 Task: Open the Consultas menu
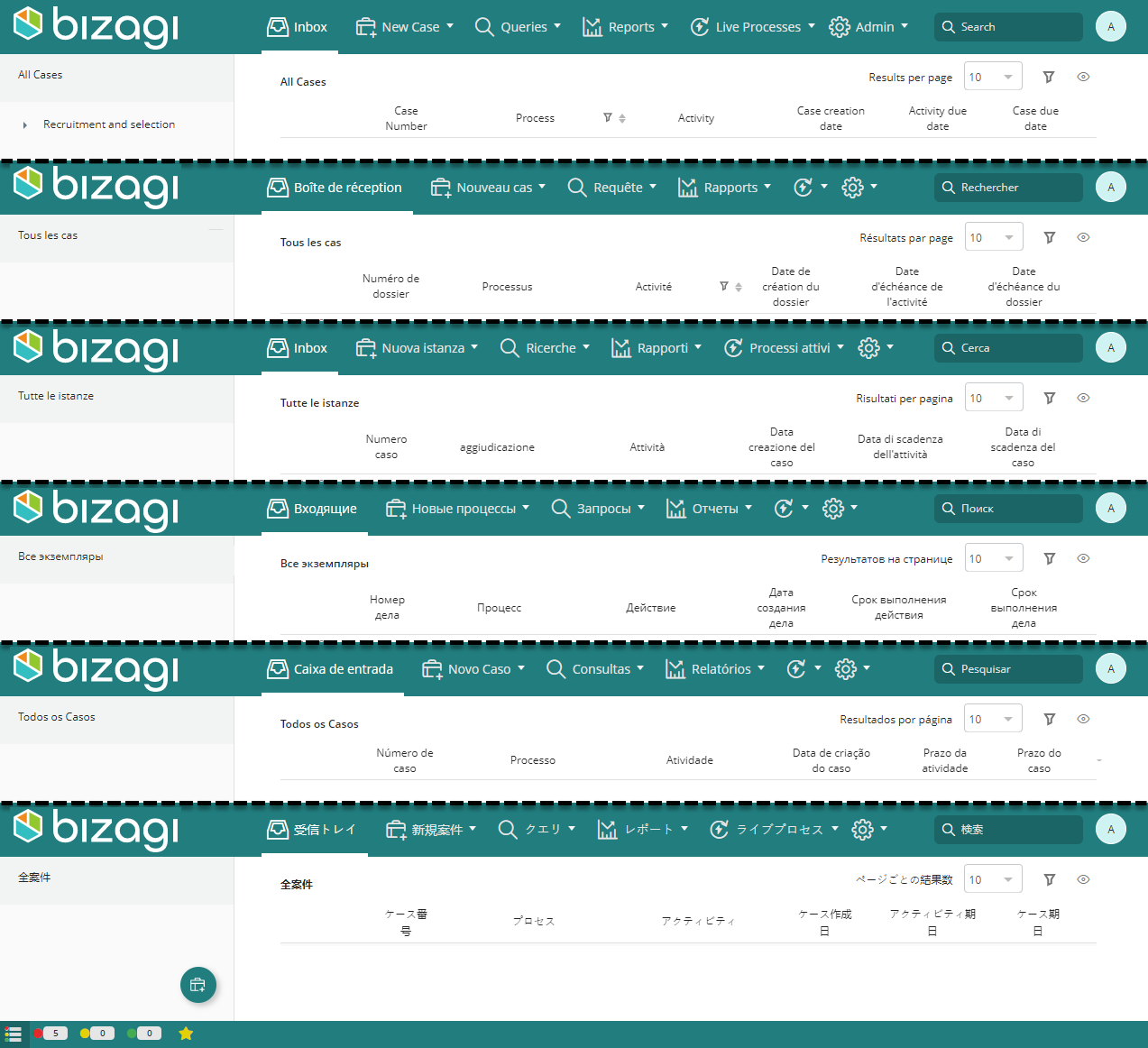(595, 669)
